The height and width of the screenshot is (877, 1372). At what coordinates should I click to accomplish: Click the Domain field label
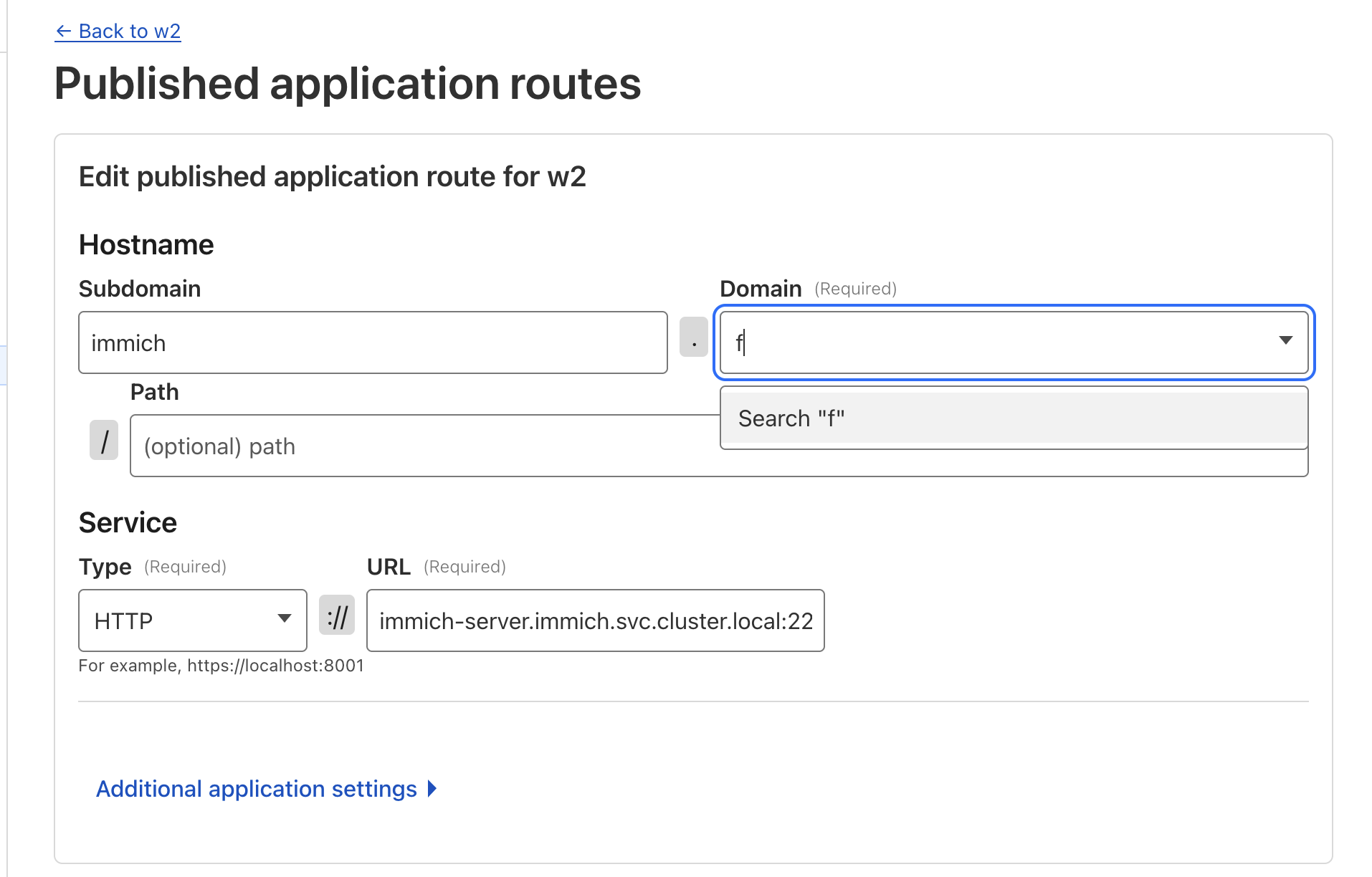761,289
